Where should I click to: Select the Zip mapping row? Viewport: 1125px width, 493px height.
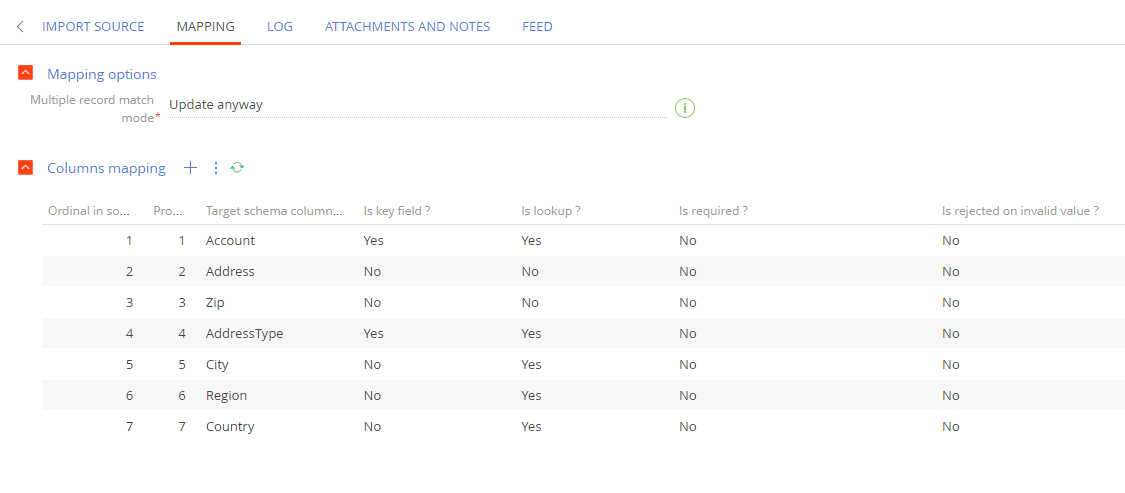coord(583,303)
